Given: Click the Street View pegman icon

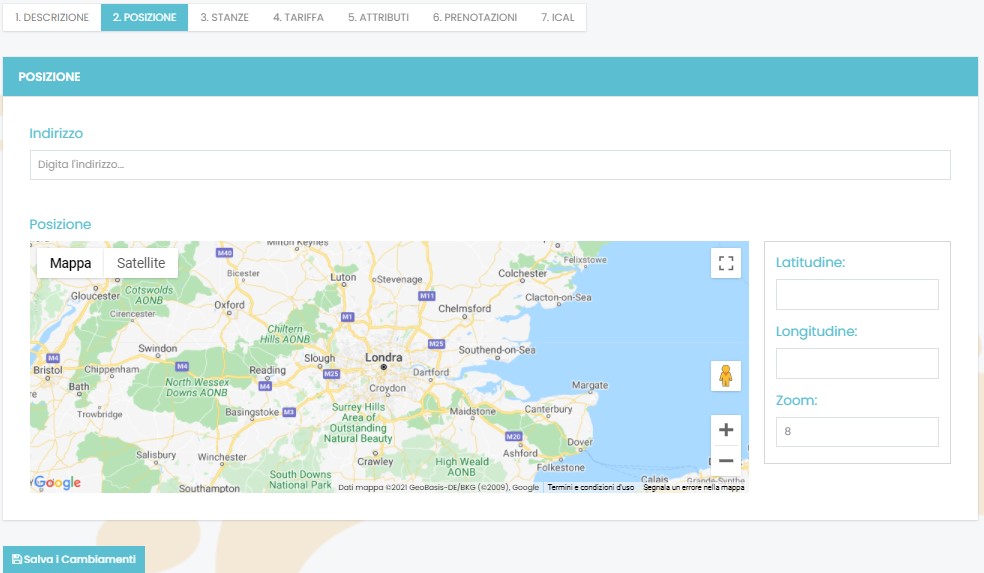Looking at the screenshot, I should (726, 376).
